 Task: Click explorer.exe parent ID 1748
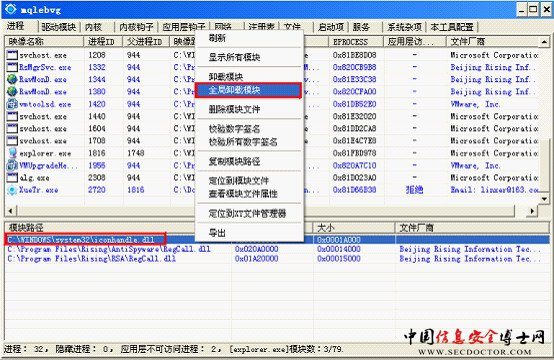coord(136,153)
